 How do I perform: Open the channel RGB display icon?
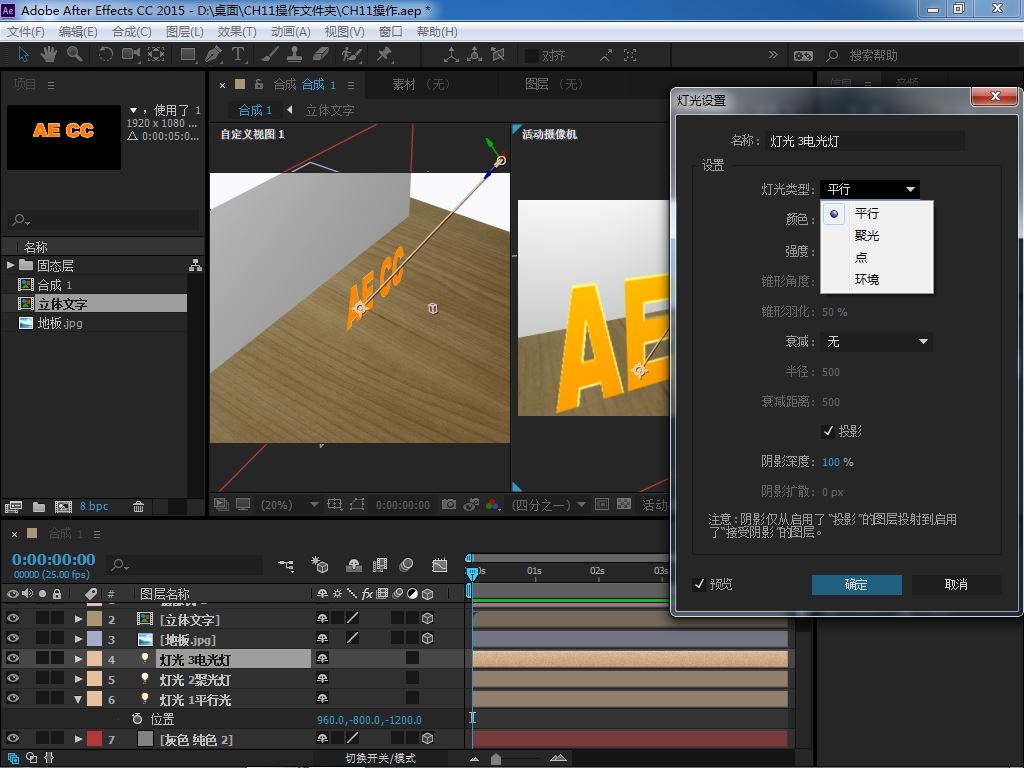(493, 504)
